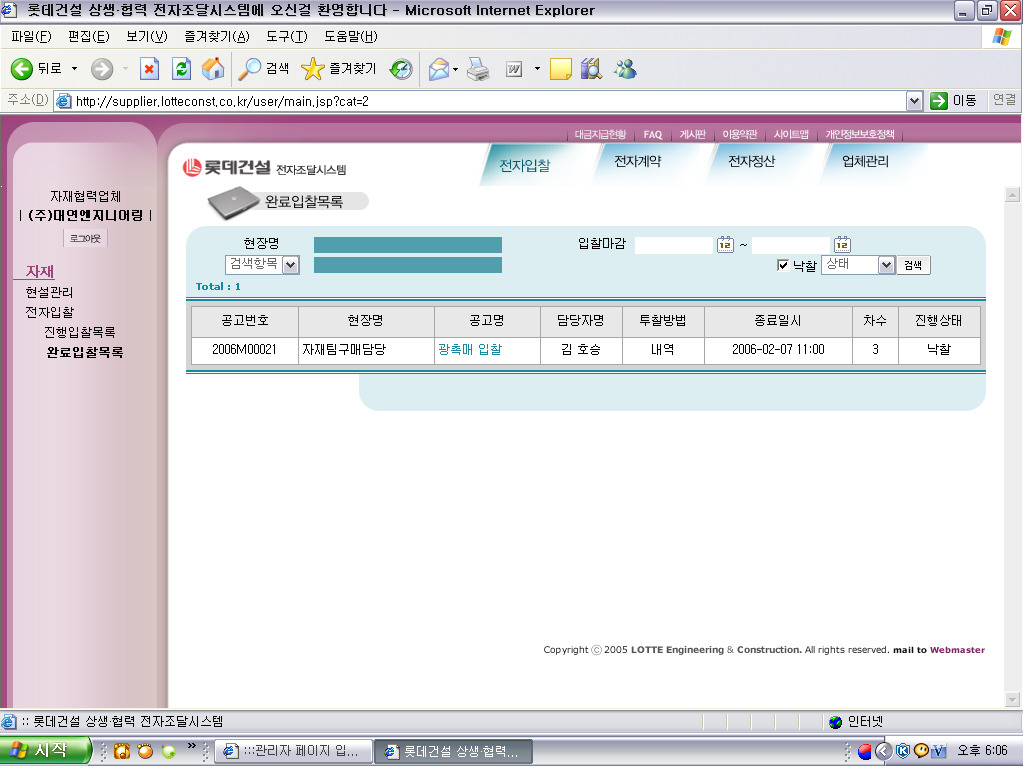Click the page icon in the address bar

point(63,101)
